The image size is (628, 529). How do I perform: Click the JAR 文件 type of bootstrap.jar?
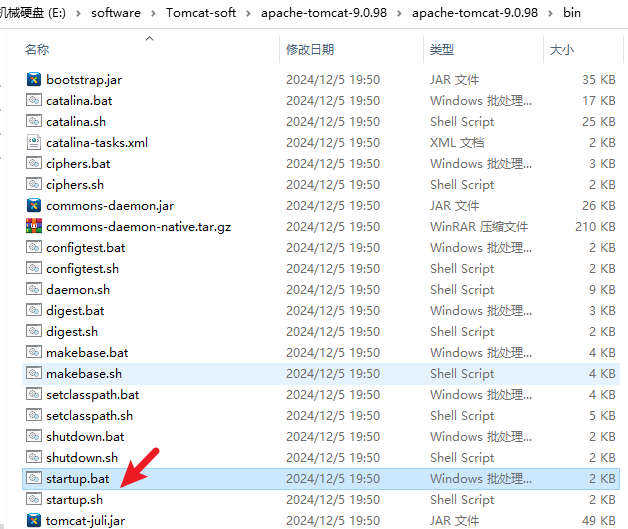455,80
